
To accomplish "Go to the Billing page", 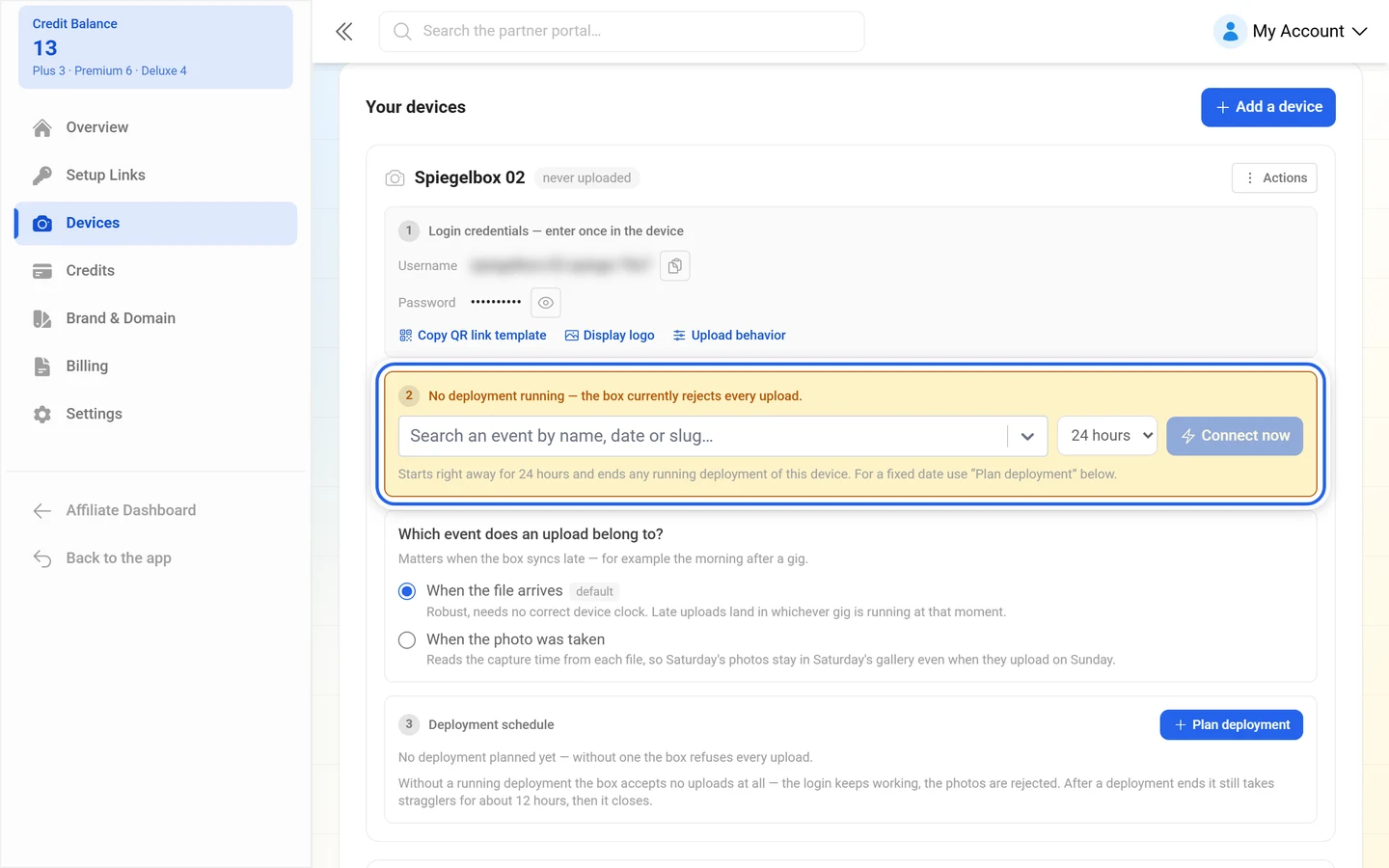I will pos(156,366).
